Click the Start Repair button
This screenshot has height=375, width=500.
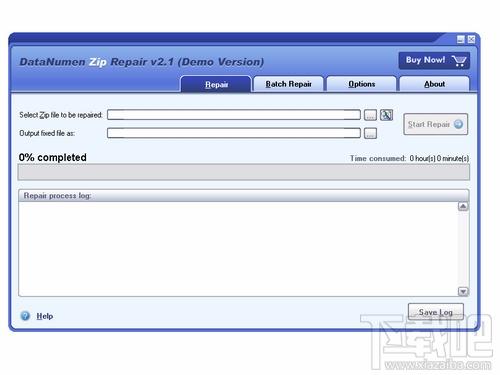pyautogui.click(x=435, y=124)
